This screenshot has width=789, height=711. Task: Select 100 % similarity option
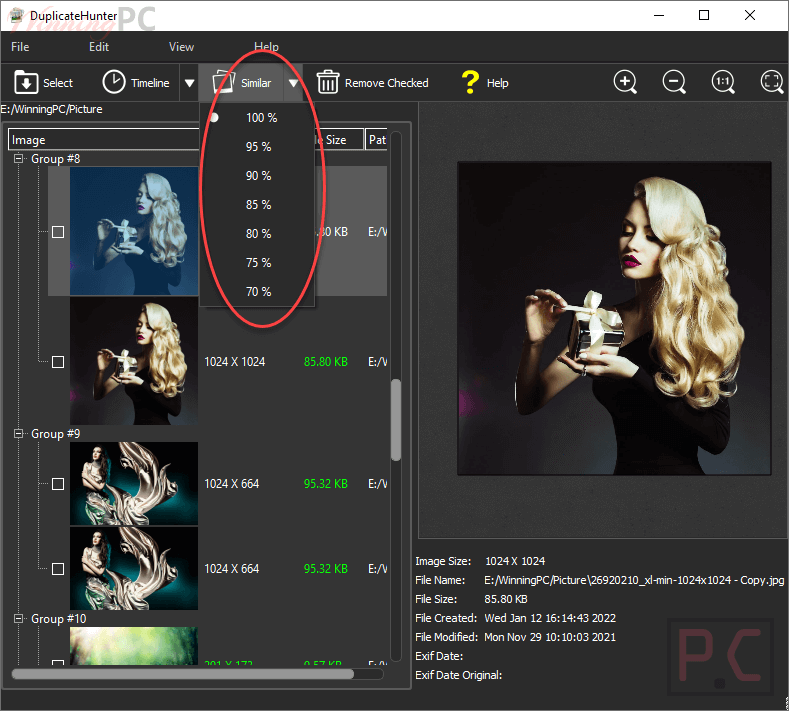[x=257, y=118]
